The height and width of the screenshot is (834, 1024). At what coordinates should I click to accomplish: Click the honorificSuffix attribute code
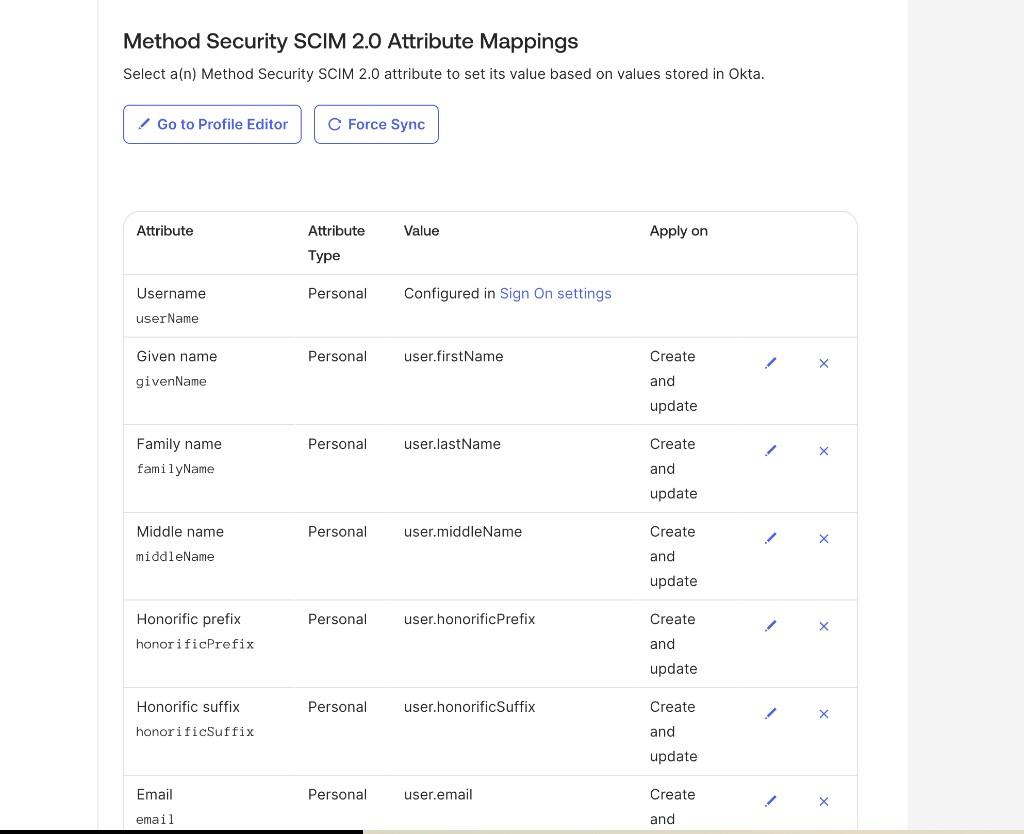pos(195,731)
